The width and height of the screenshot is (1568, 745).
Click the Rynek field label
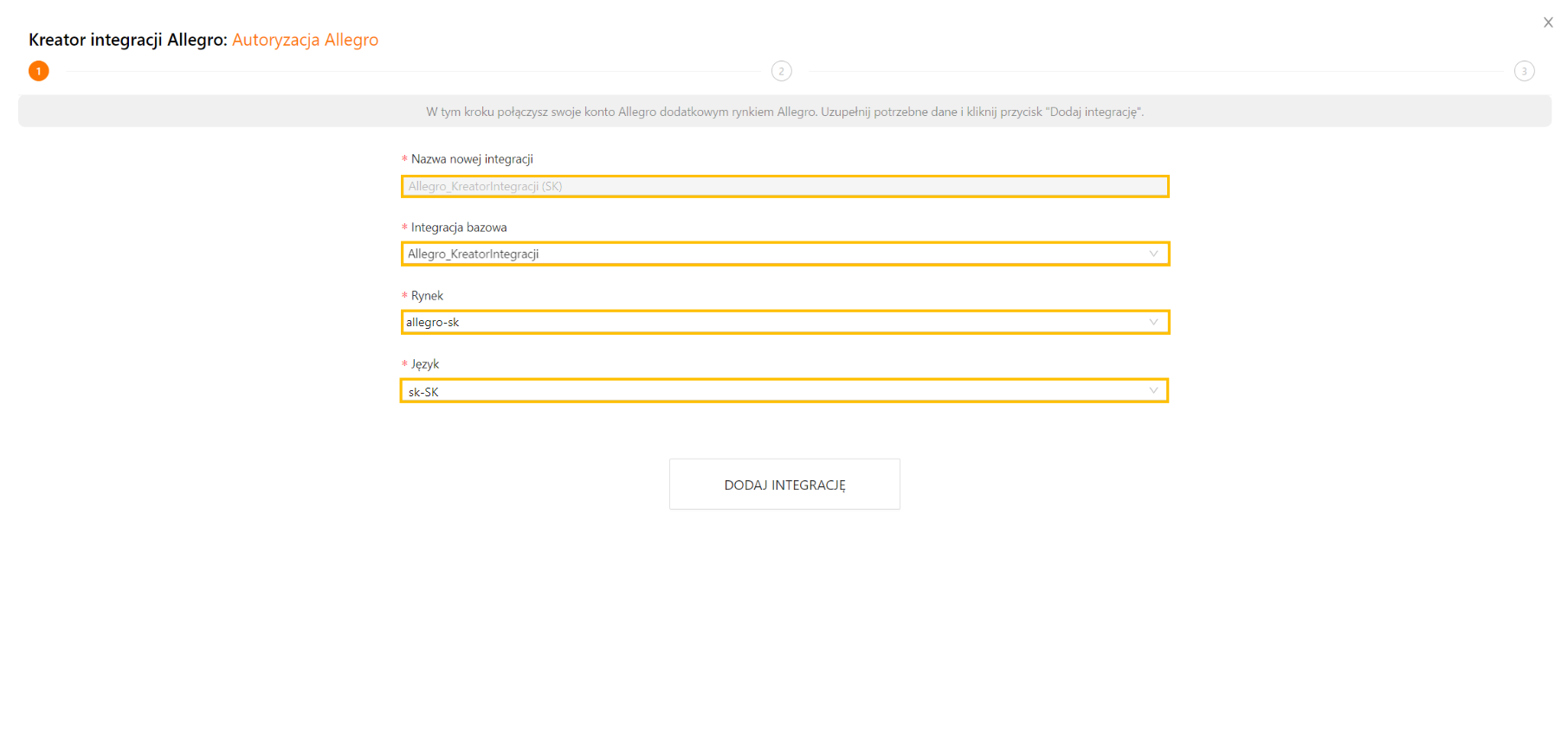(x=427, y=296)
